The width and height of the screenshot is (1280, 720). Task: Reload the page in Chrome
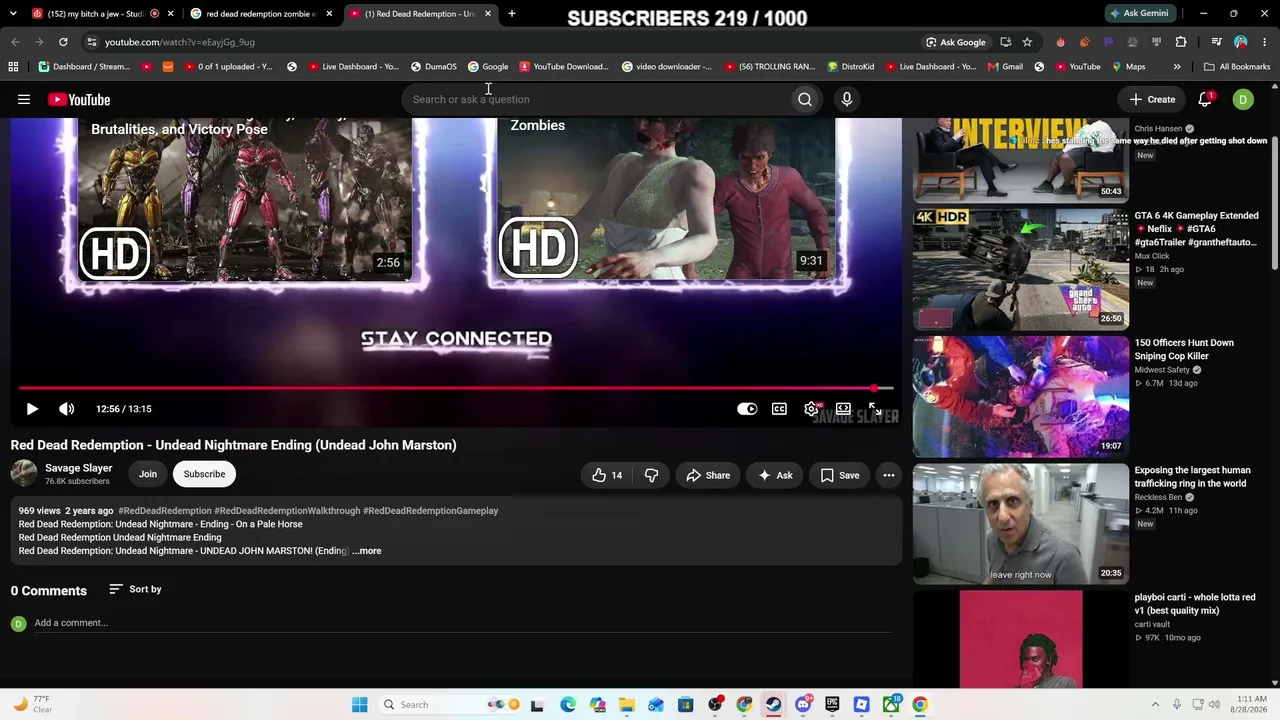[63, 42]
